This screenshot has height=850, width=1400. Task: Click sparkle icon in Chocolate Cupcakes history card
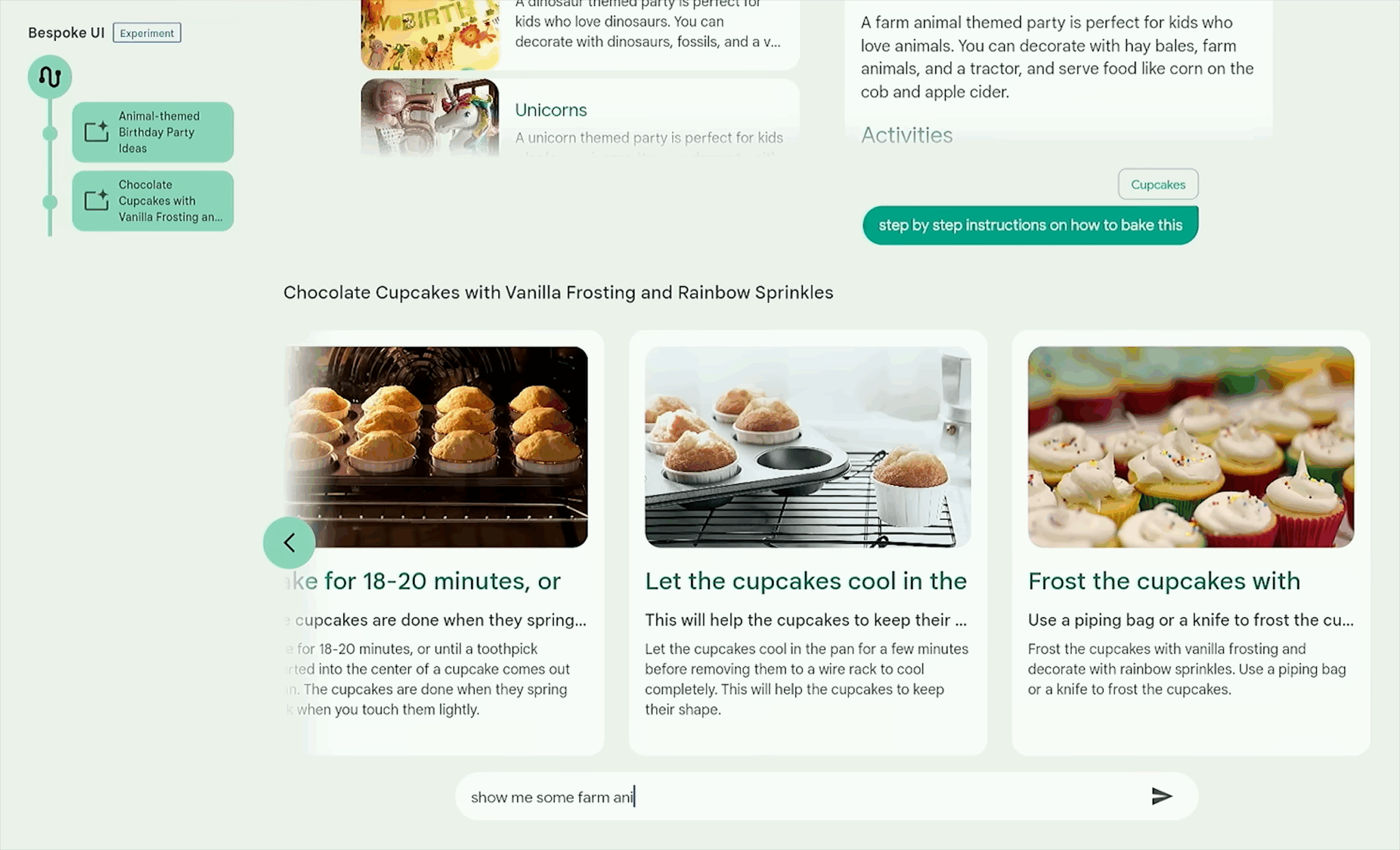tap(96, 200)
